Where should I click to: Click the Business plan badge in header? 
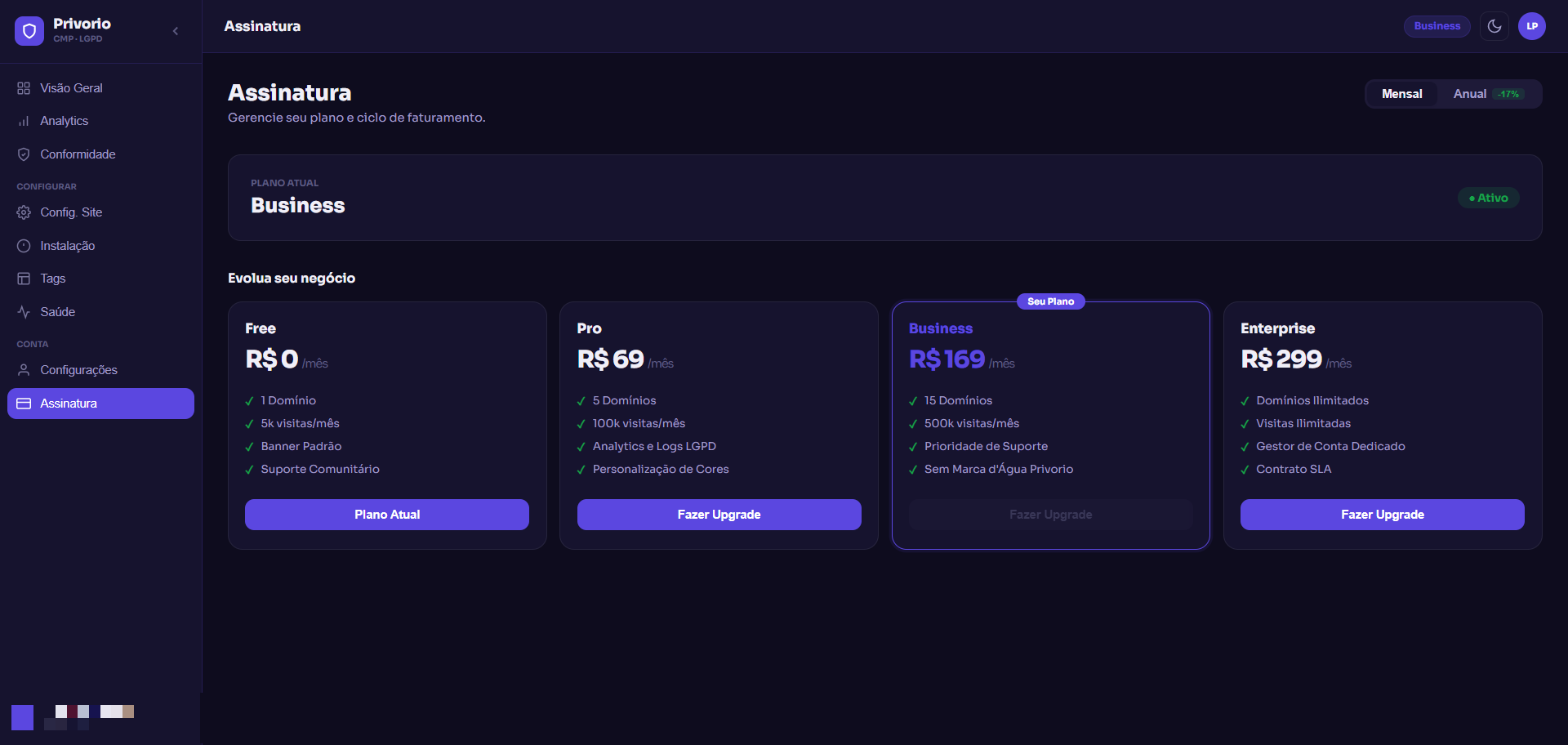point(1437,26)
